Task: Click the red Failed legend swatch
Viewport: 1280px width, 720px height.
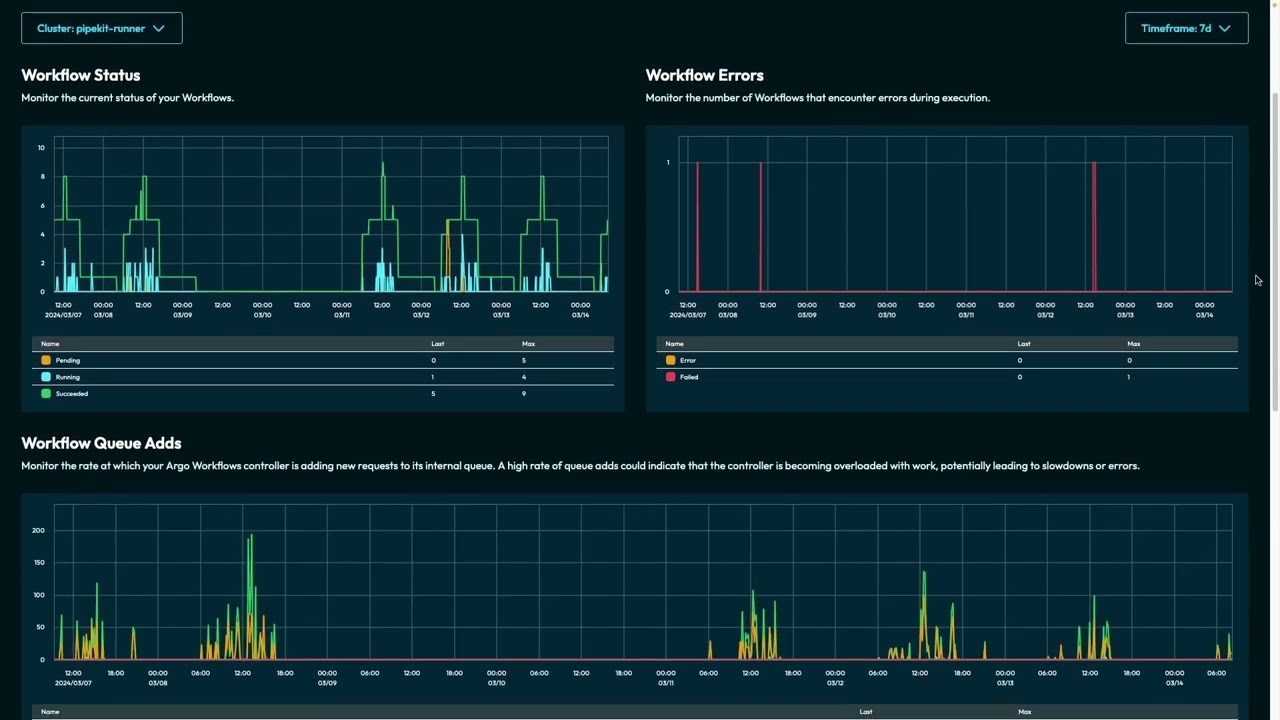Action: (670, 377)
